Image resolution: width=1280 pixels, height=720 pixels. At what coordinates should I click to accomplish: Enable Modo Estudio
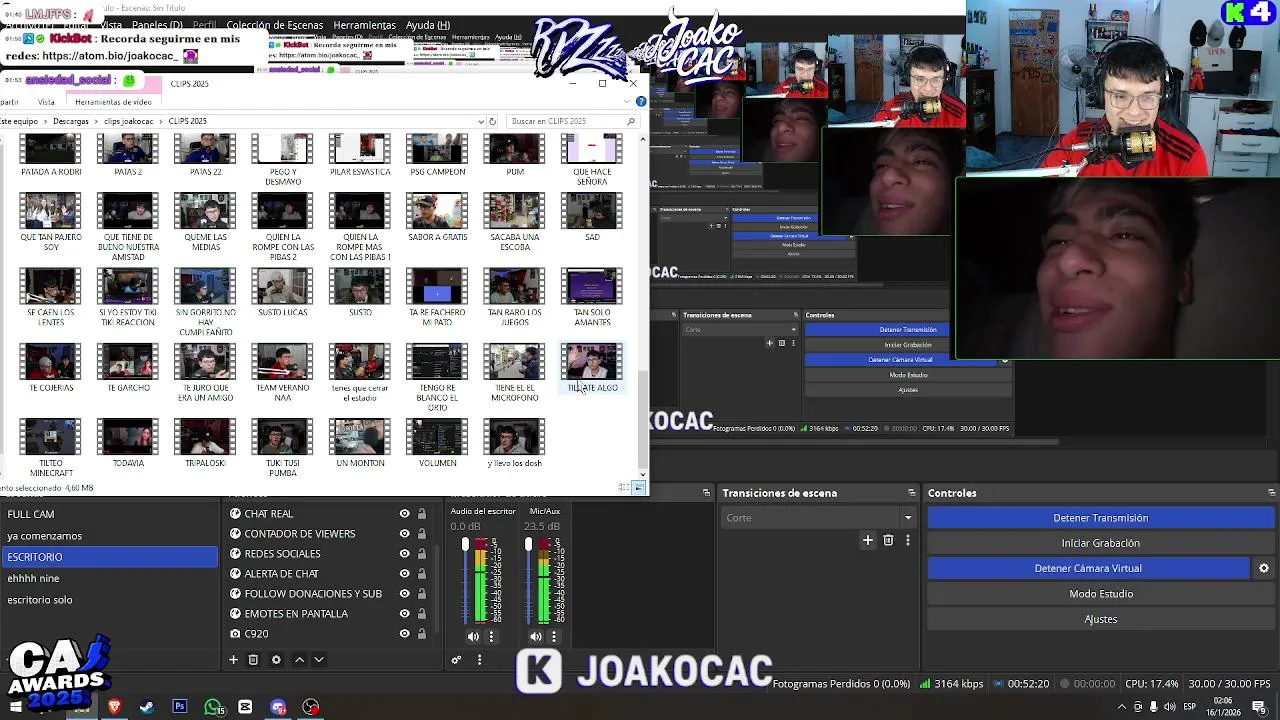(x=1100, y=594)
